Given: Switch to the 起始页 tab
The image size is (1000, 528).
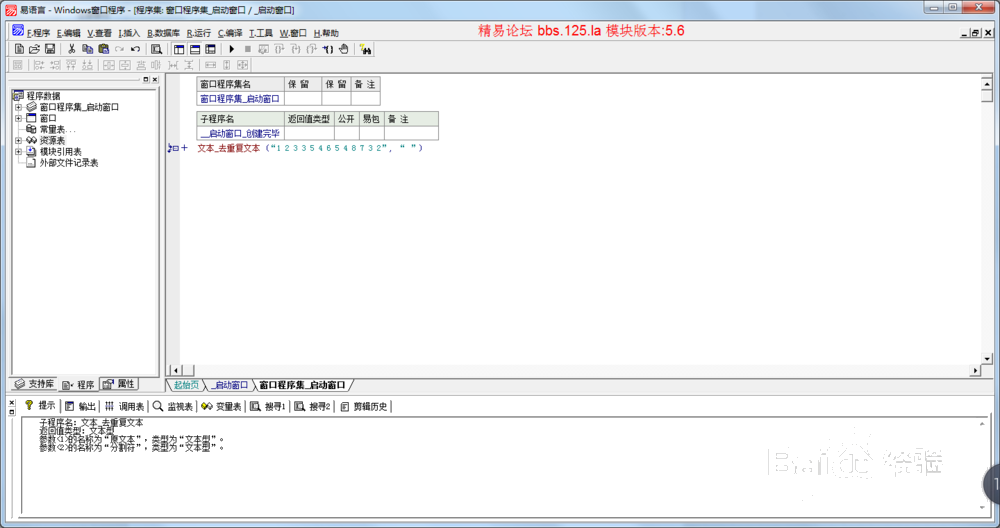Looking at the screenshot, I should click(x=185, y=385).
